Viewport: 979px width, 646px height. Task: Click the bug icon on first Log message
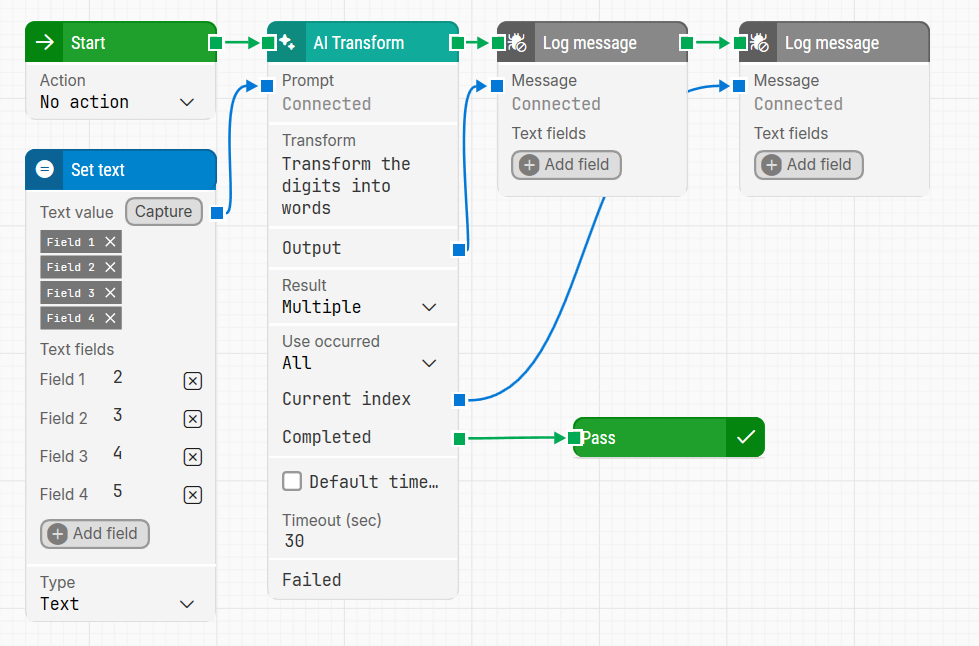517,42
